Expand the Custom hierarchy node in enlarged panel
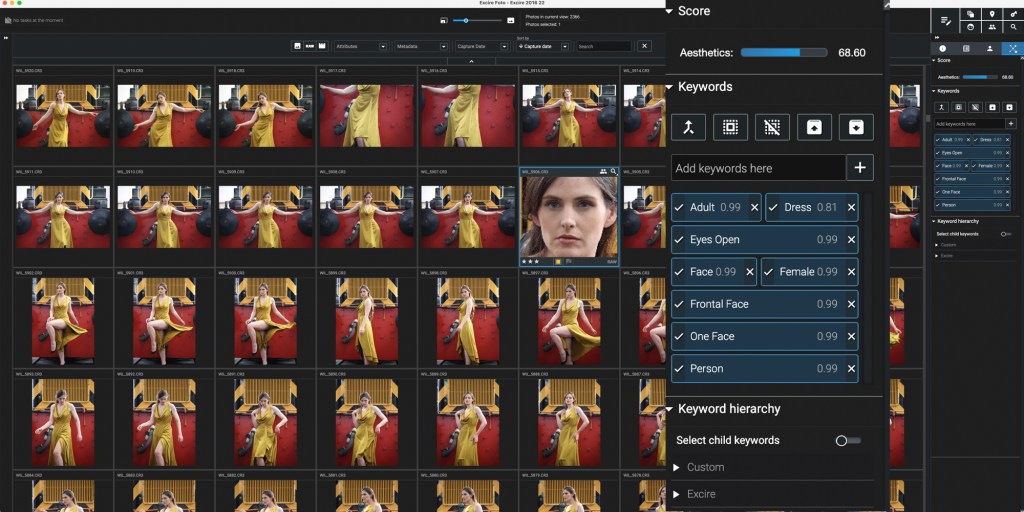The height and width of the screenshot is (512, 1024). [x=676, y=468]
